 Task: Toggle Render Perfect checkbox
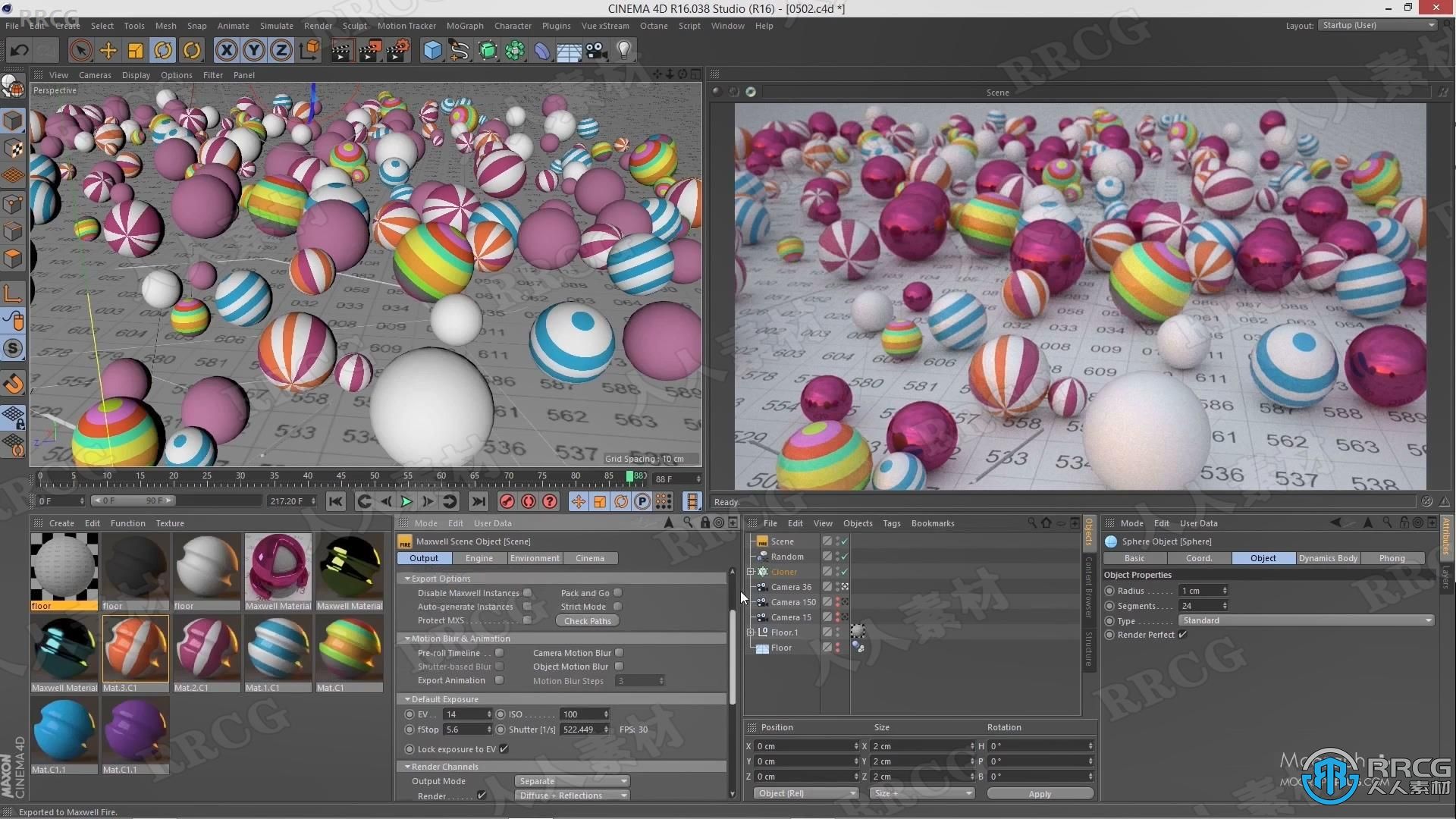1183,635
